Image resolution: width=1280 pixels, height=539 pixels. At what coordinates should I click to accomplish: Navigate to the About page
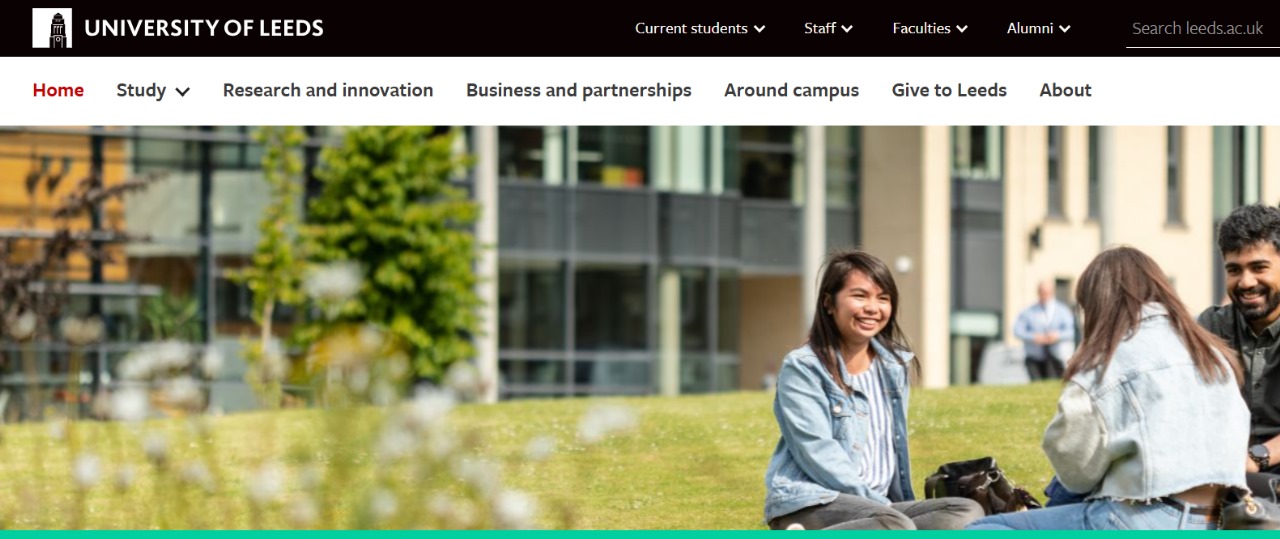1065,90
